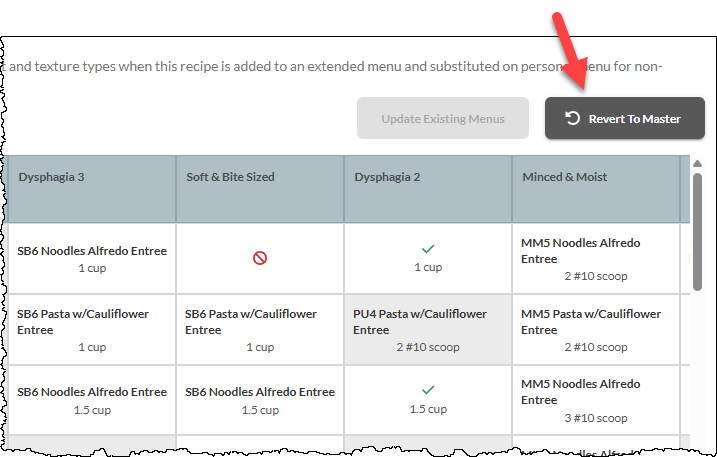Screen dimensions: 717x457
Task: Open MM5 Pasta w/Cauliflower Entree cell
Action: 596,329
